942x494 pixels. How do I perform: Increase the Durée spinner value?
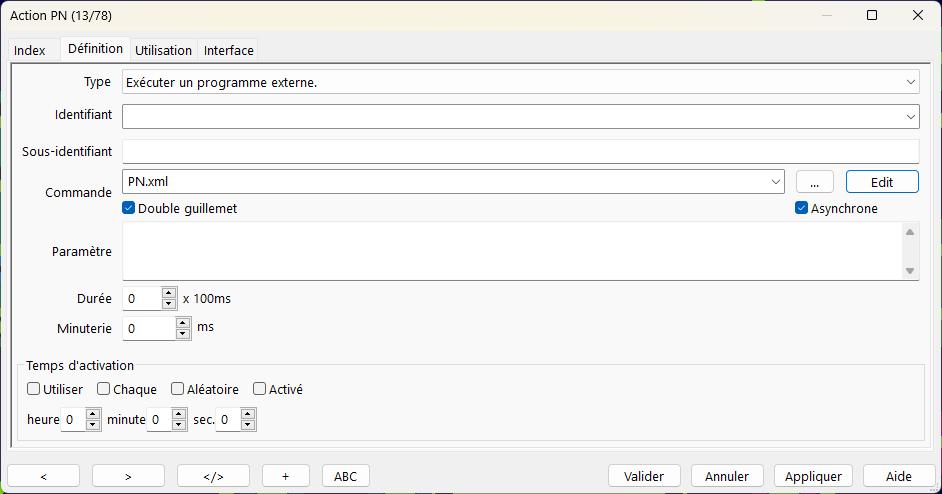pyautogui.click(x=169, y=293)
